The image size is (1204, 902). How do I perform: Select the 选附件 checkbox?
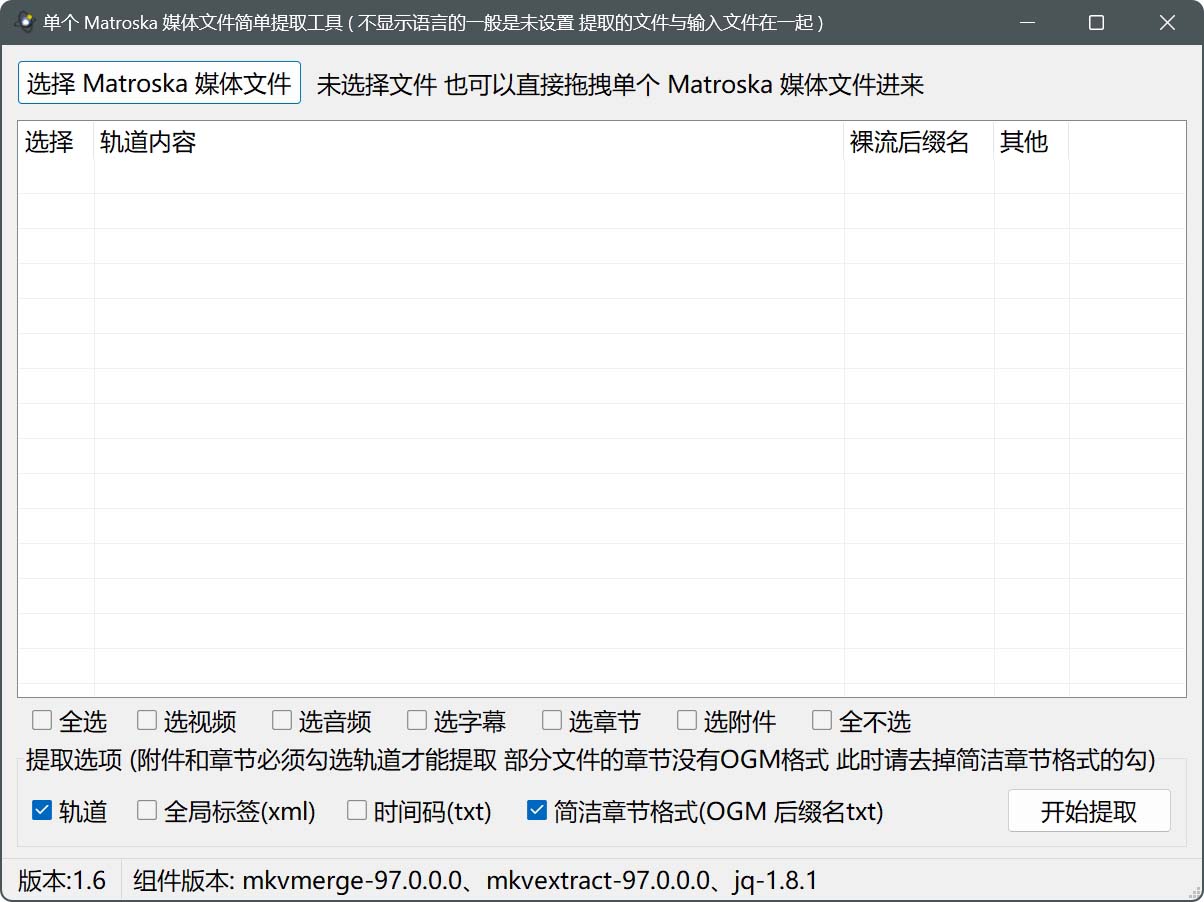tap(687, 720)
